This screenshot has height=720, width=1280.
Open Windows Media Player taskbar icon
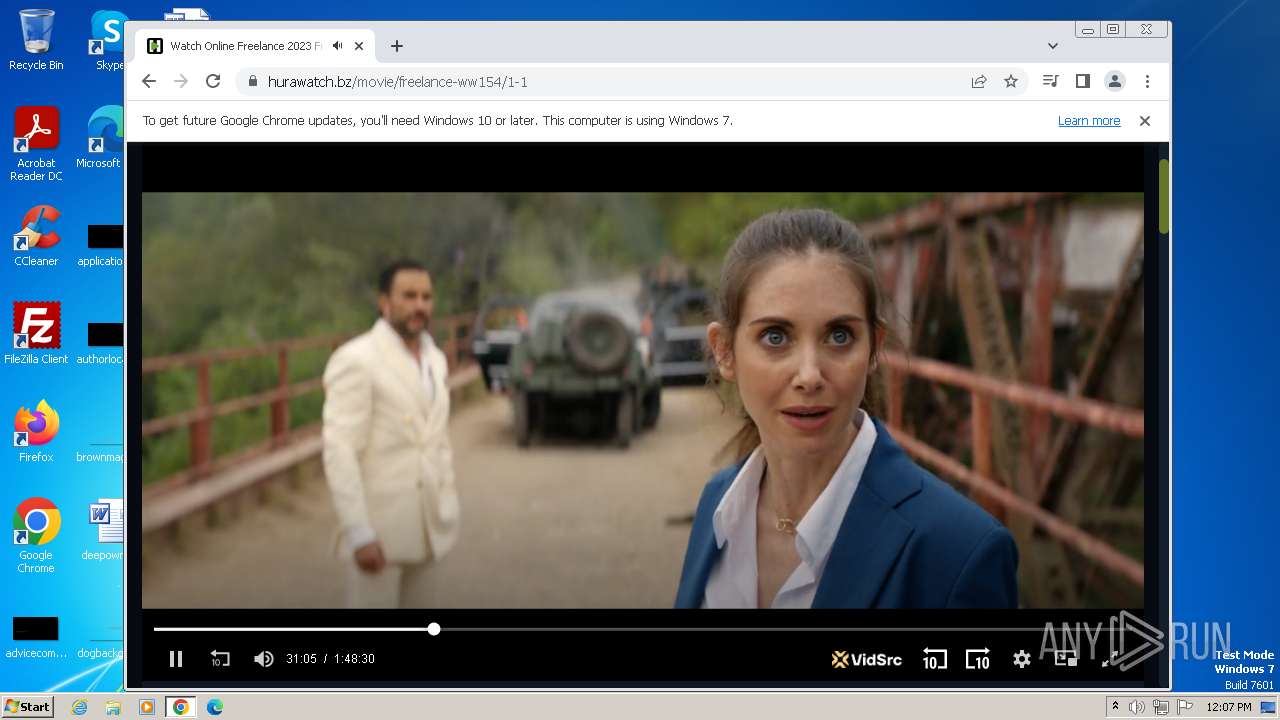click(147, 707)
